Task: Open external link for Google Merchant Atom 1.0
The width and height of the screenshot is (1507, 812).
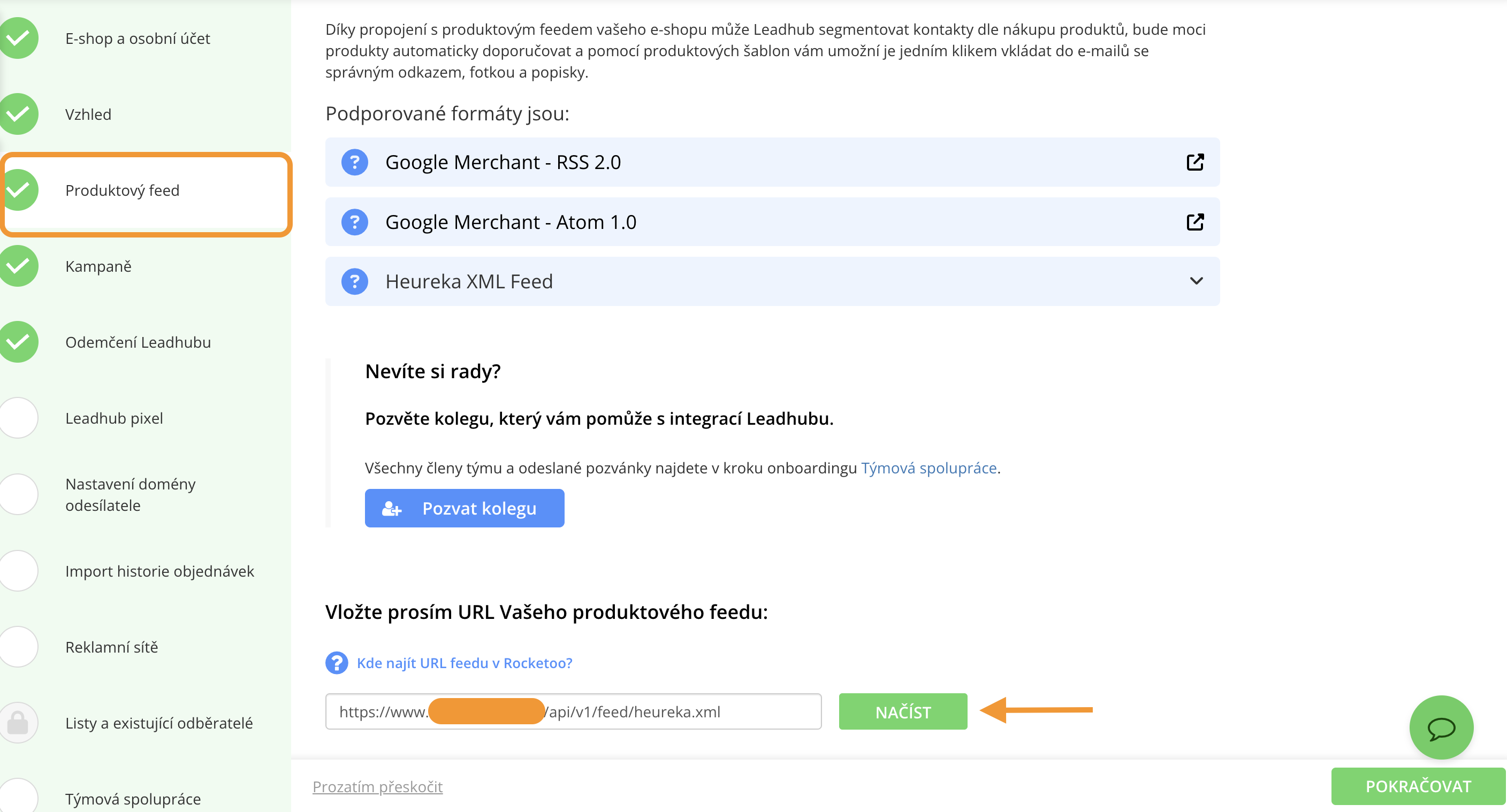Action: (1194, 222)
